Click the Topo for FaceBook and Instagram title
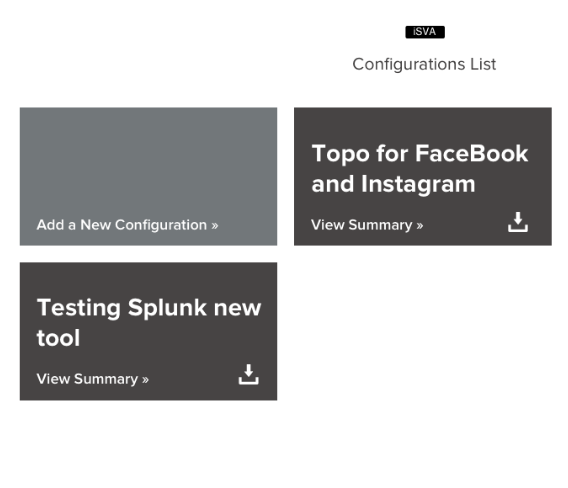This screenshot has width=568, height=488. coord(420,169)
